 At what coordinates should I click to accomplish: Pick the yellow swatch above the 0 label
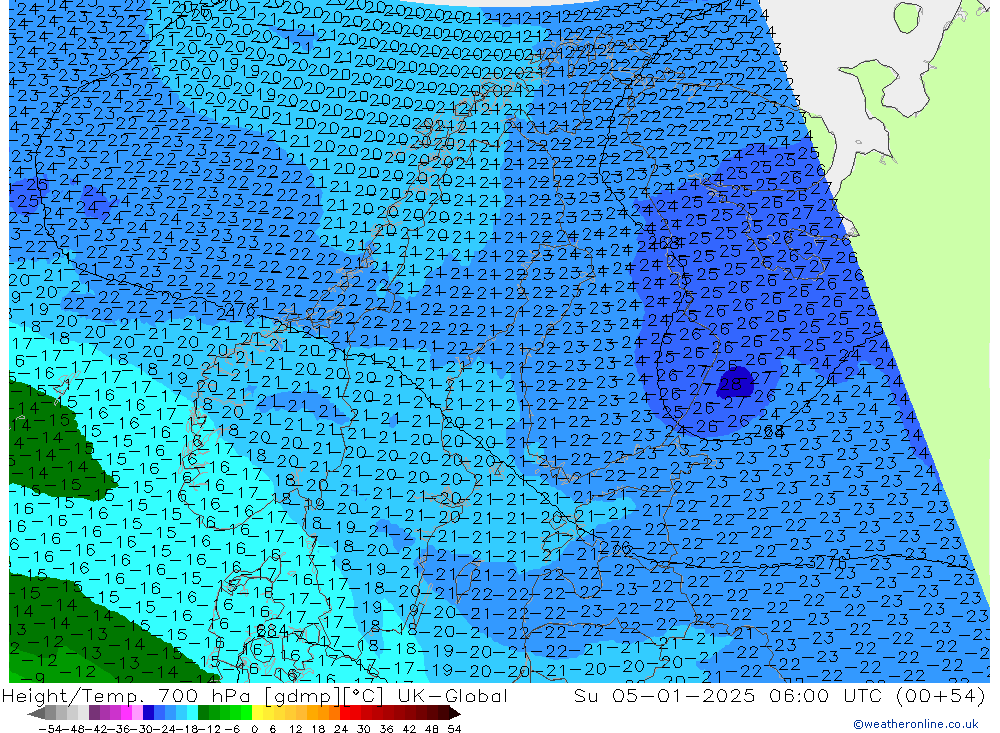click(258, 713)
